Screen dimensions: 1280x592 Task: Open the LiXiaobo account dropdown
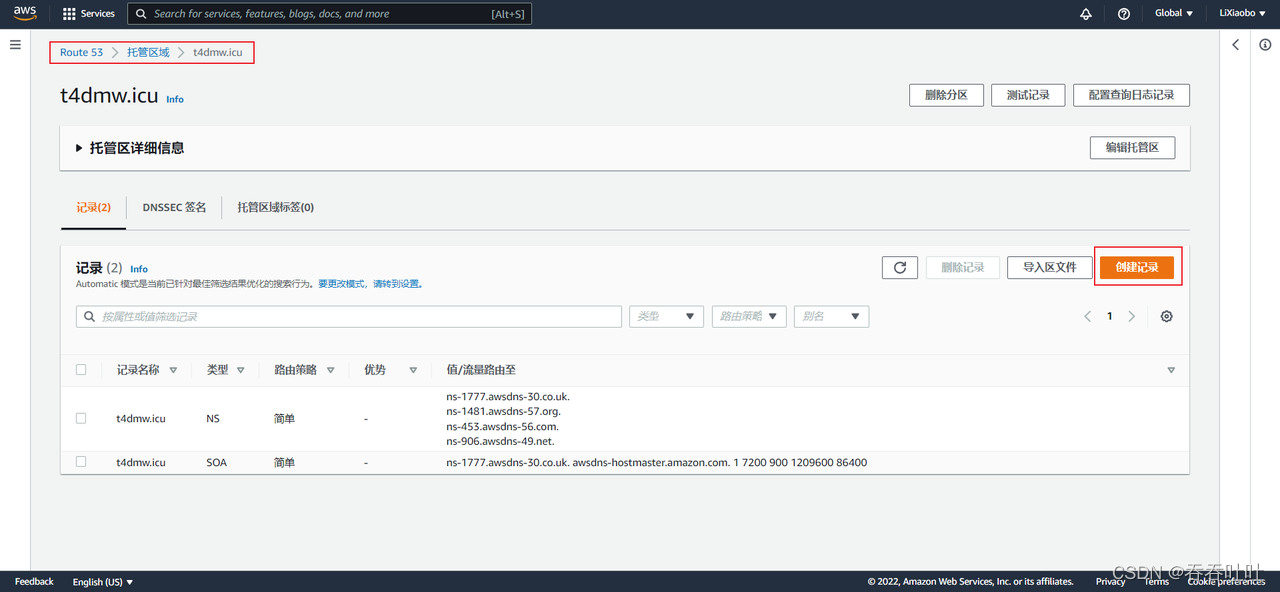pyautogui.click(x=1243, y=14)
